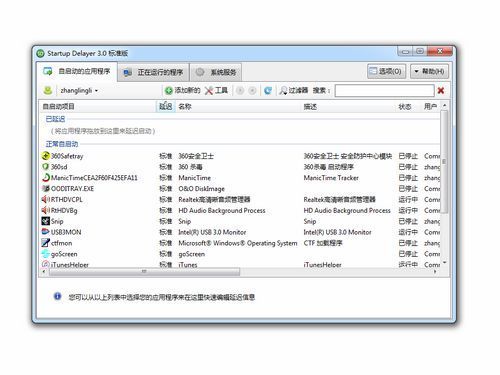Open the 工具 tools menu
The width and height of the screenshot is (500, 375).
pyautogui.click(x=216, y=90)
